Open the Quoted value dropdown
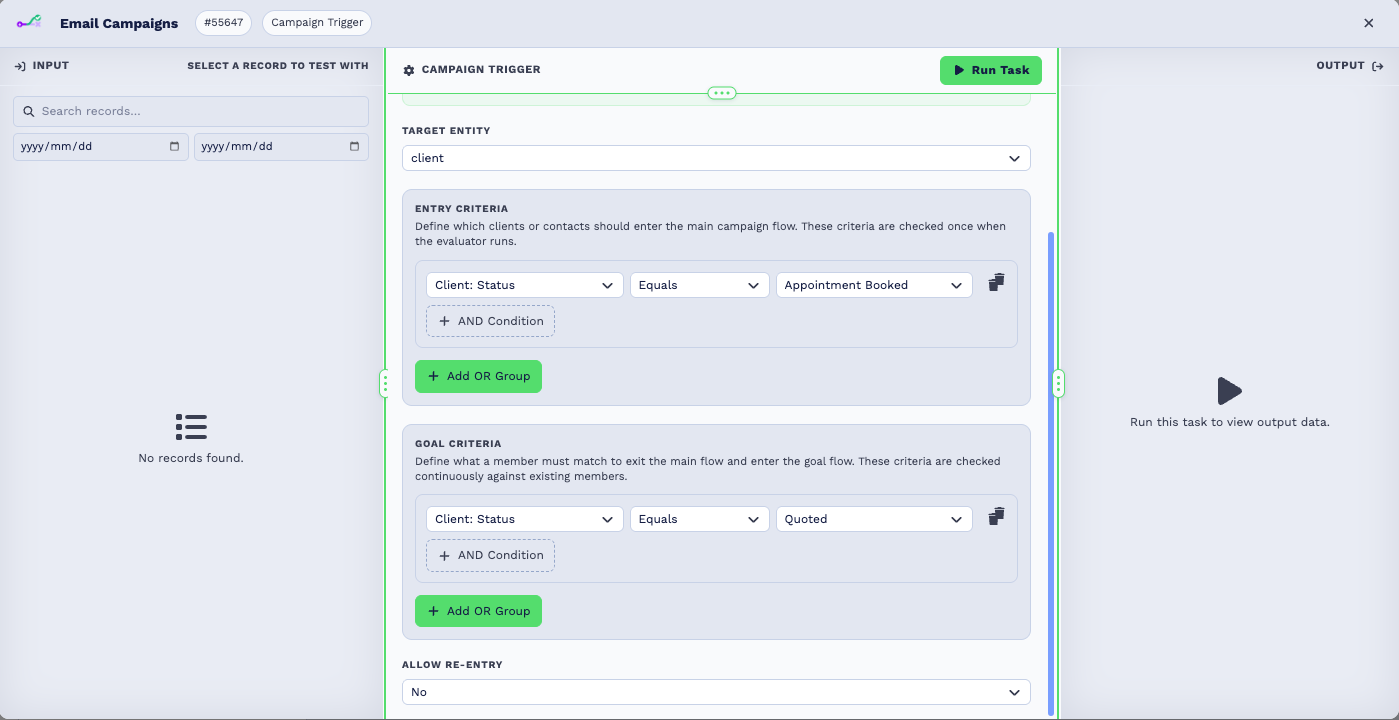The height and width of the screenshot is (720, 1399). 874,519
